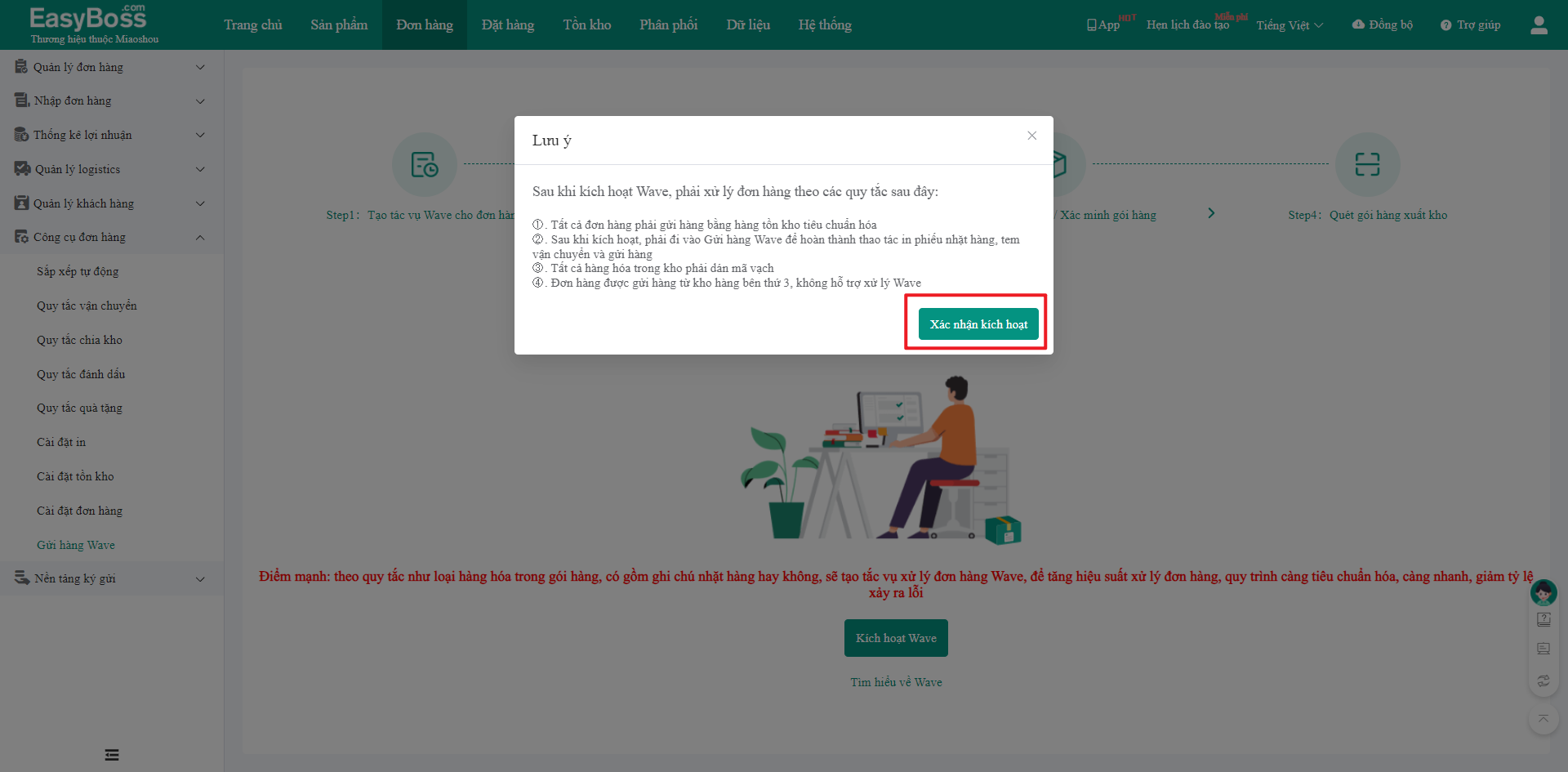Click the Quản lý đơn hàng sidebar icon
1568x772 pixels.
21,66
